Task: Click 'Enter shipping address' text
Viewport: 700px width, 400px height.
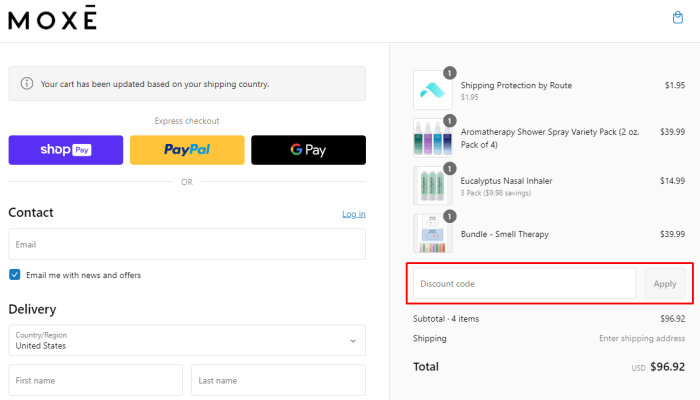Action: [642, 338]
